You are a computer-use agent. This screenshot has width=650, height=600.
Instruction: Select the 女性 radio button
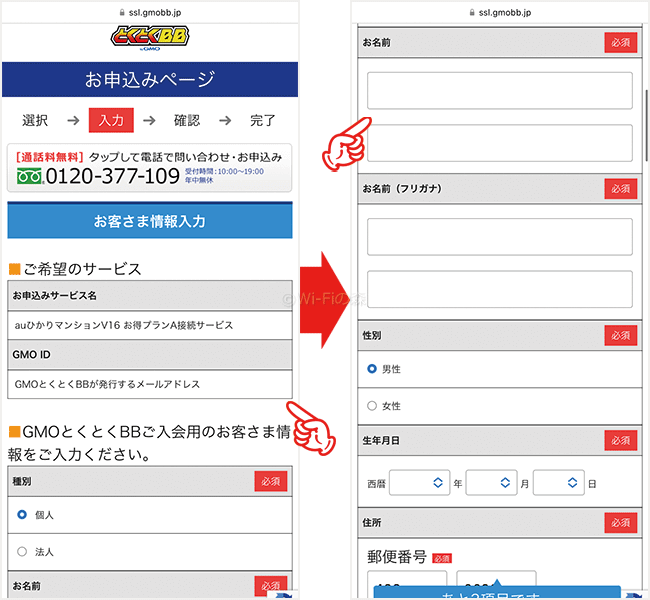click(x=372, y=406)
